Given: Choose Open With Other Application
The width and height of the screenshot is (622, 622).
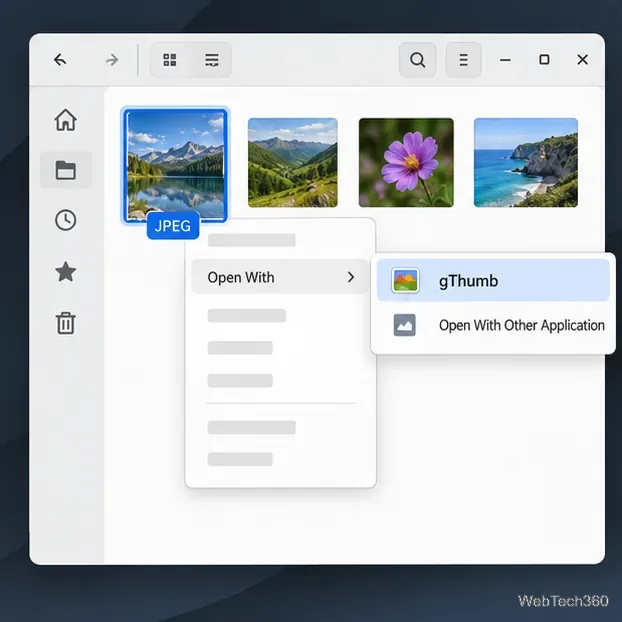Looking at the screenshot, I should click(493, 325).
